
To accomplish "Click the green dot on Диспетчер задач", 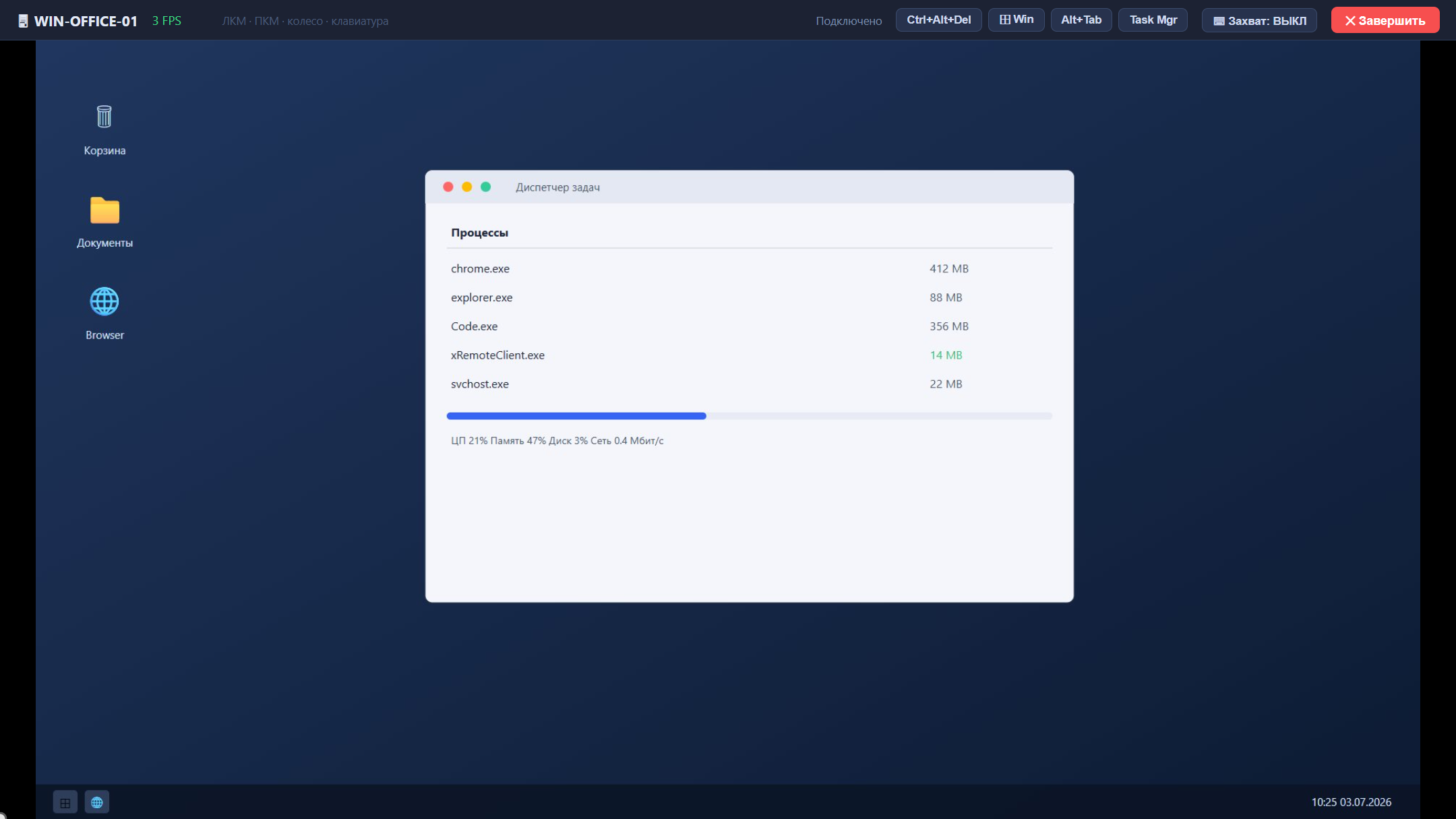I will coord(485,187).
